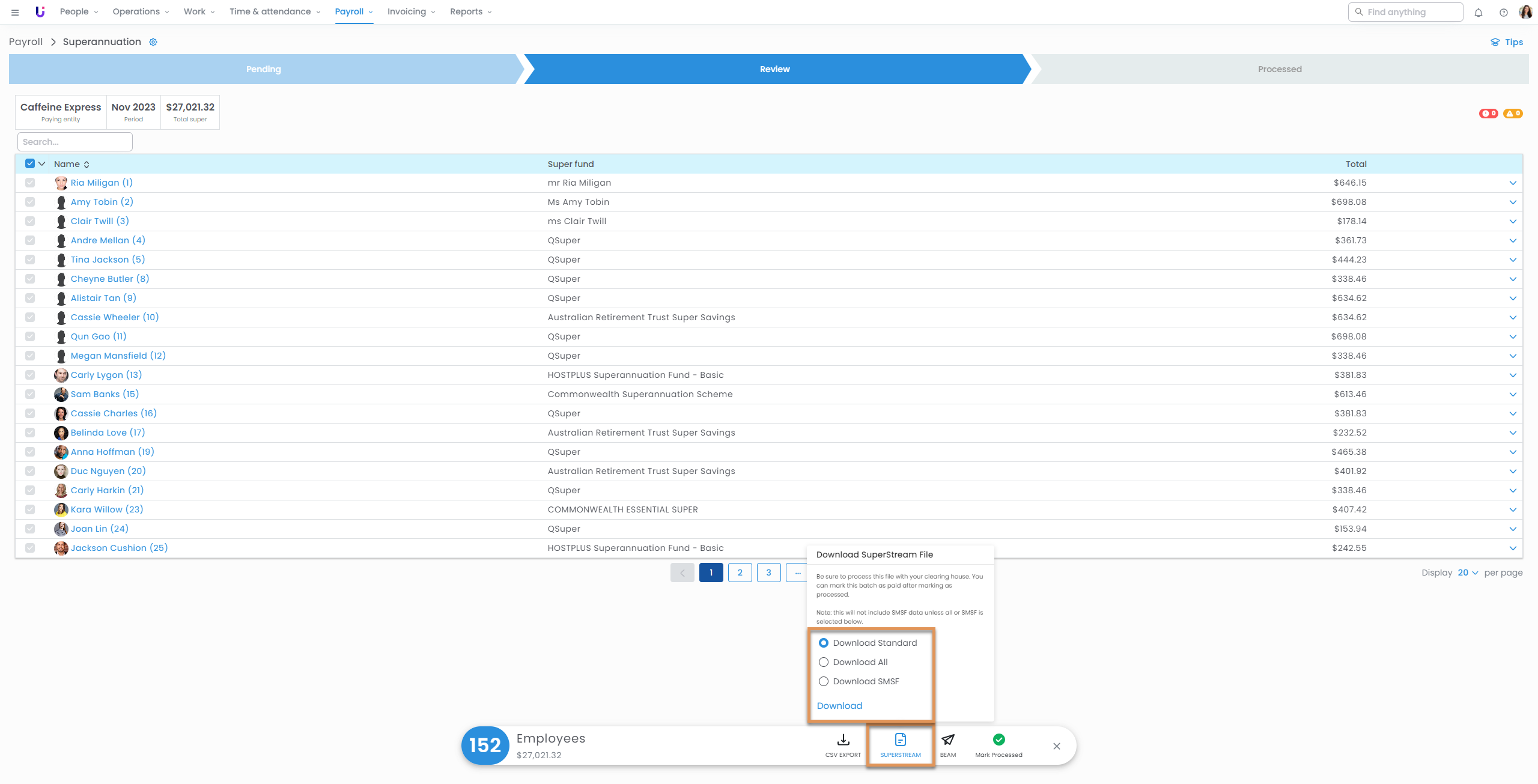Click the employee Search field
1538x784 pixels.
[74, 142]
